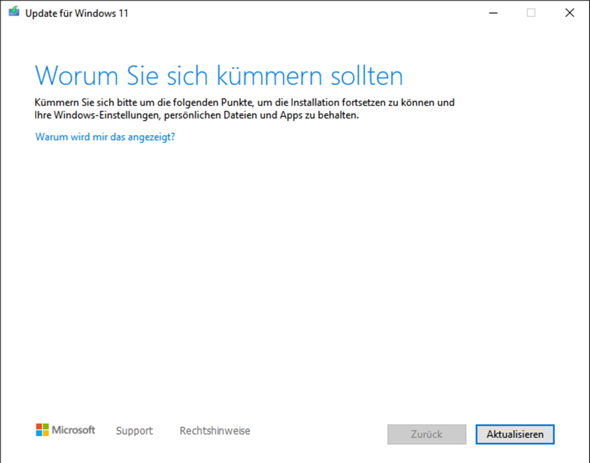
Task: Click the 'Update für Windows 11' title text
Action: pos(77,14)
